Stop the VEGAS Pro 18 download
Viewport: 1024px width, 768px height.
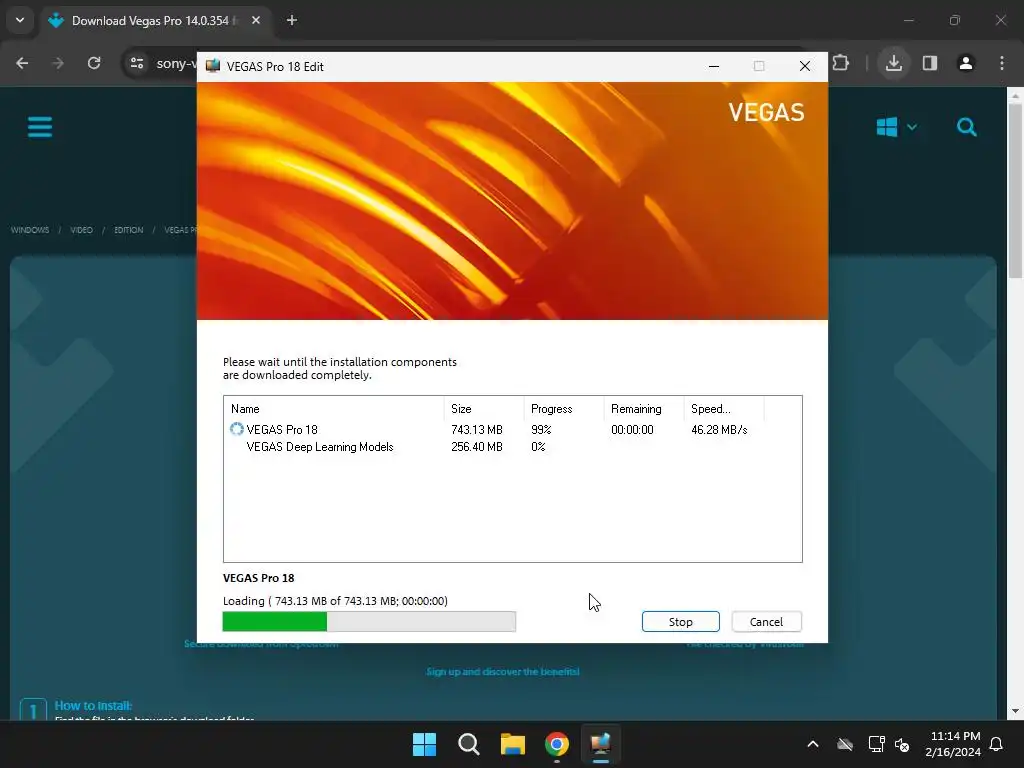[680, 622]
